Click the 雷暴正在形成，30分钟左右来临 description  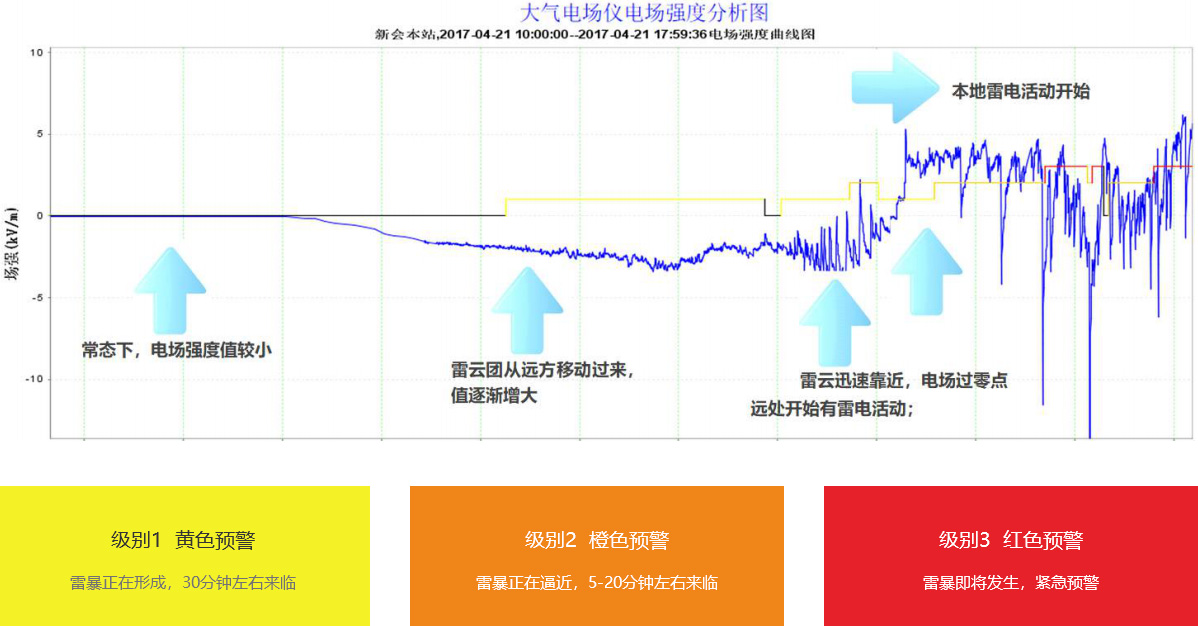183,583
